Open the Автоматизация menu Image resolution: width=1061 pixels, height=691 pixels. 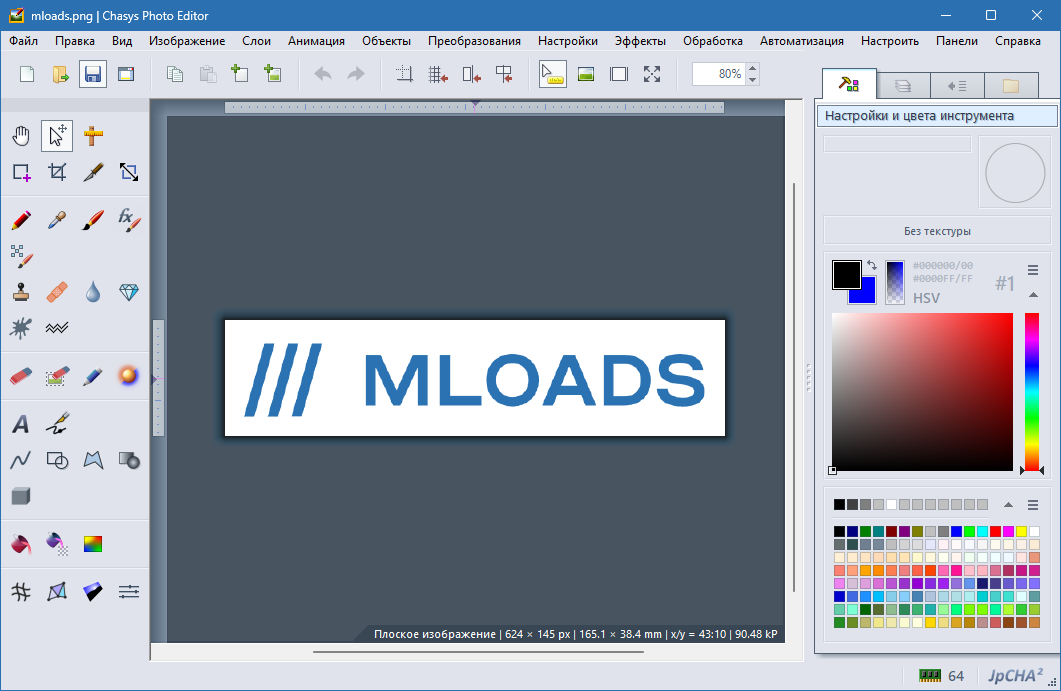pos(801,41)
